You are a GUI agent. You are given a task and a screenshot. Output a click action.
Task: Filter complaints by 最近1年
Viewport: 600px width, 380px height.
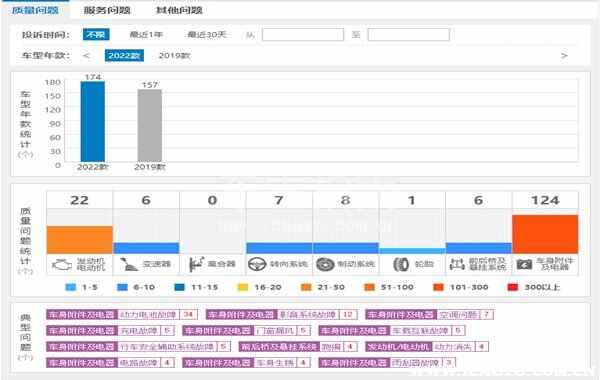coord(146,35)
